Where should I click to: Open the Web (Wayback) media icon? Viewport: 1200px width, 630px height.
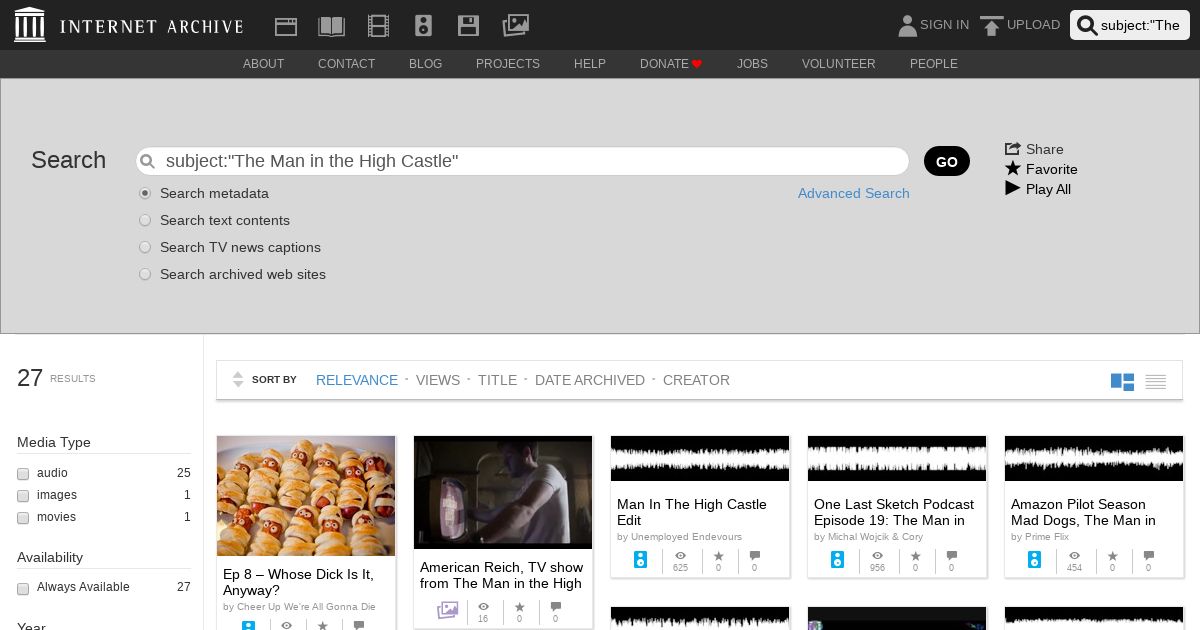[286, 26]
